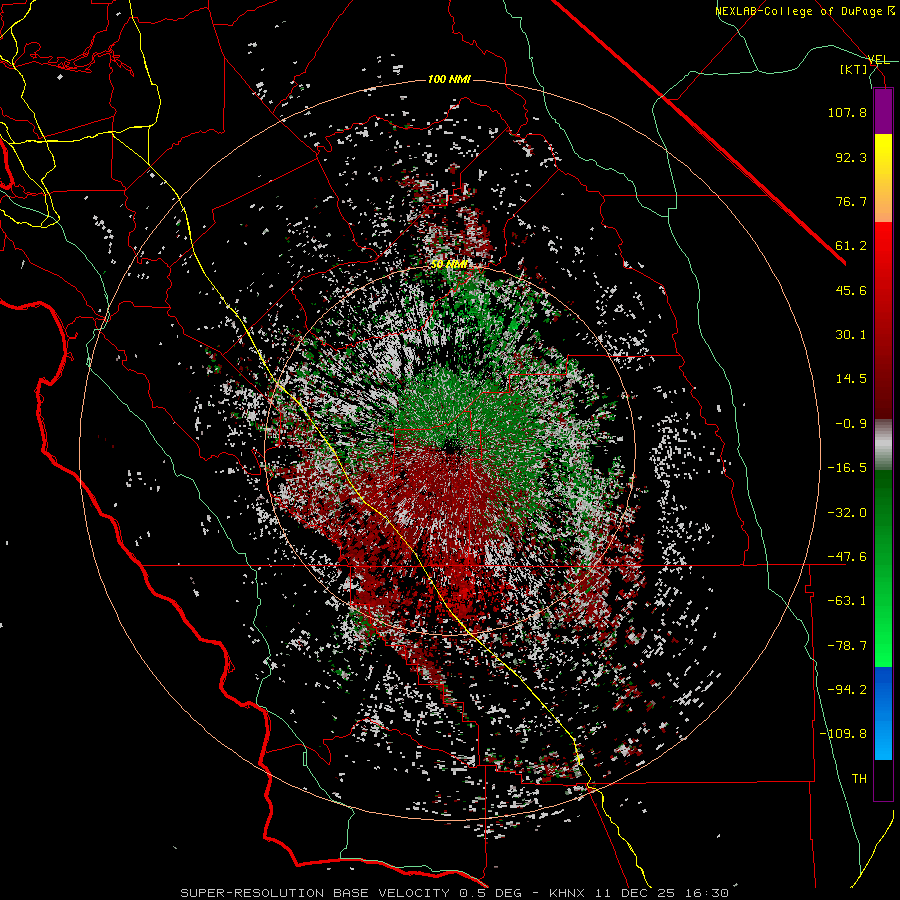Click the 61.2 velocity scale value

coord(851,246)
